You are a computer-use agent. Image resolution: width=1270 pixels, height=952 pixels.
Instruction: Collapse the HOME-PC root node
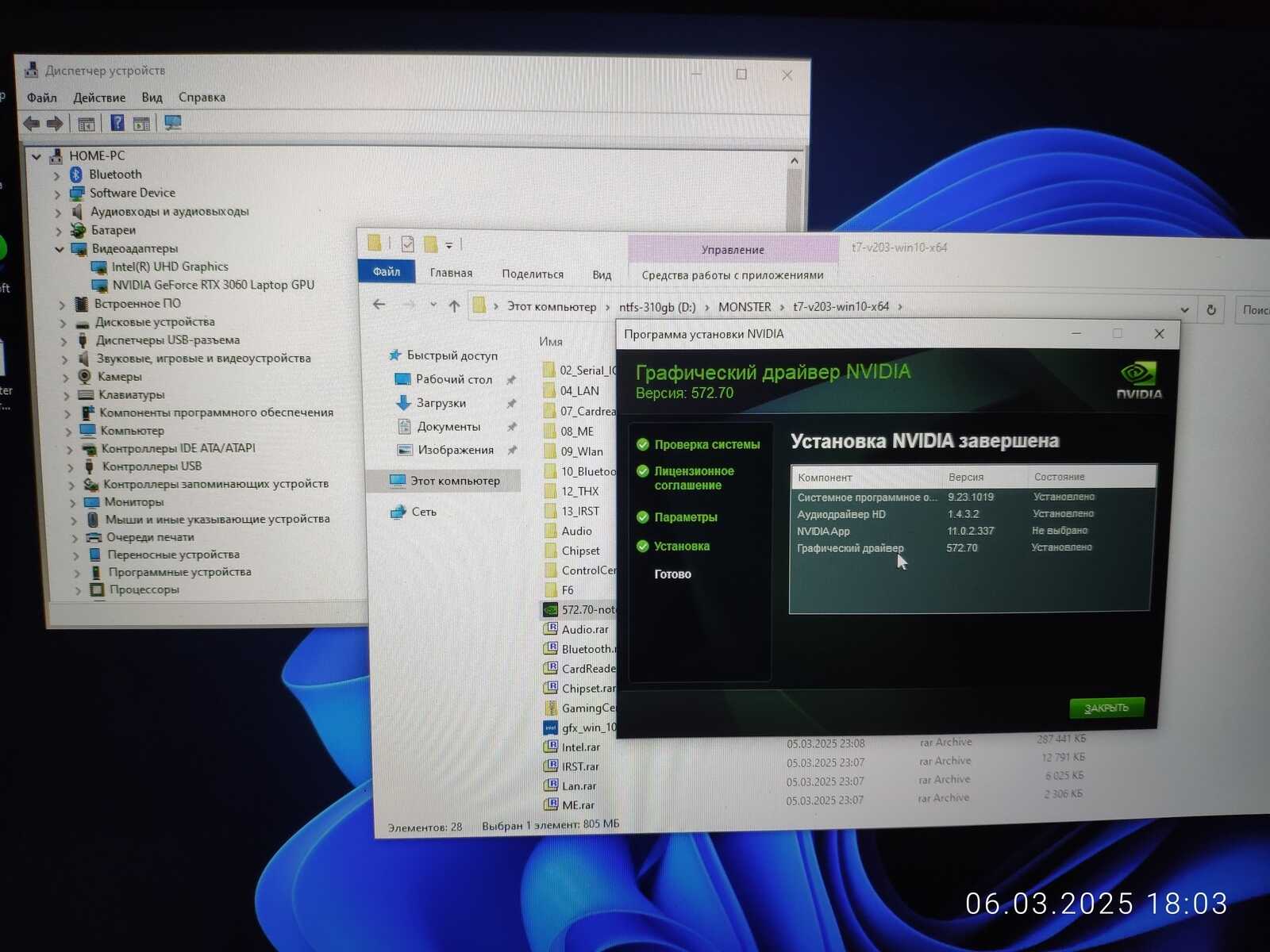36,157
